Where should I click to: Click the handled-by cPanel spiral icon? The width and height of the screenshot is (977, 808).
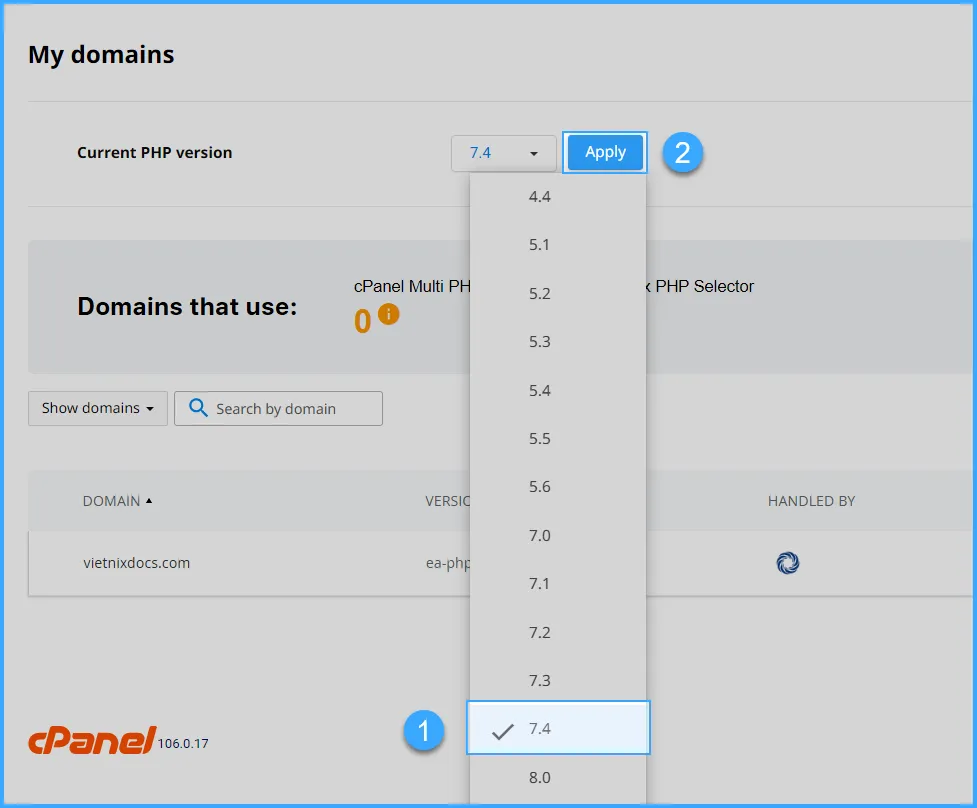[x=788, y=563]
